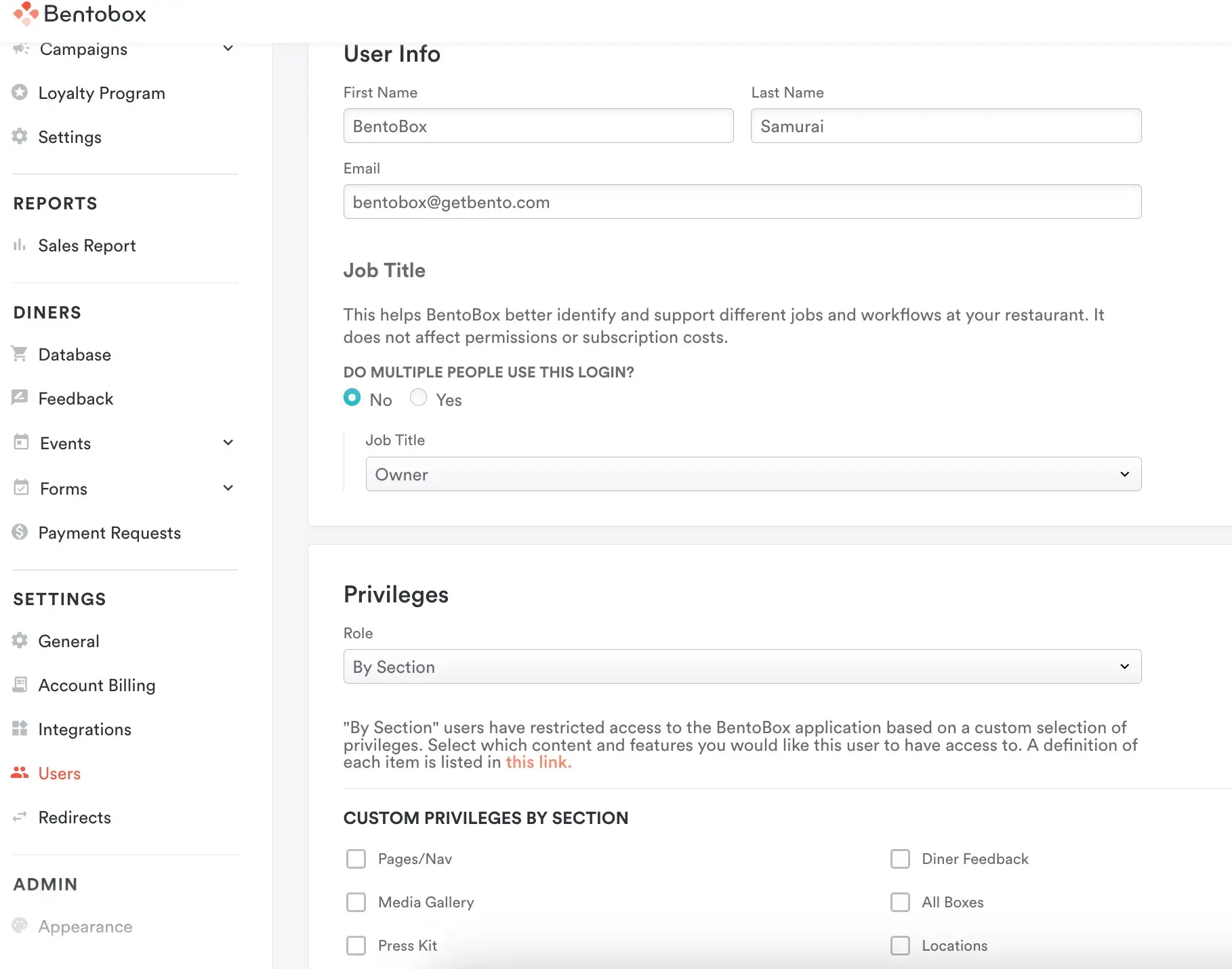Click the "User Info" heading text
Screen dimensions: 1232x969
click(392, 54)
